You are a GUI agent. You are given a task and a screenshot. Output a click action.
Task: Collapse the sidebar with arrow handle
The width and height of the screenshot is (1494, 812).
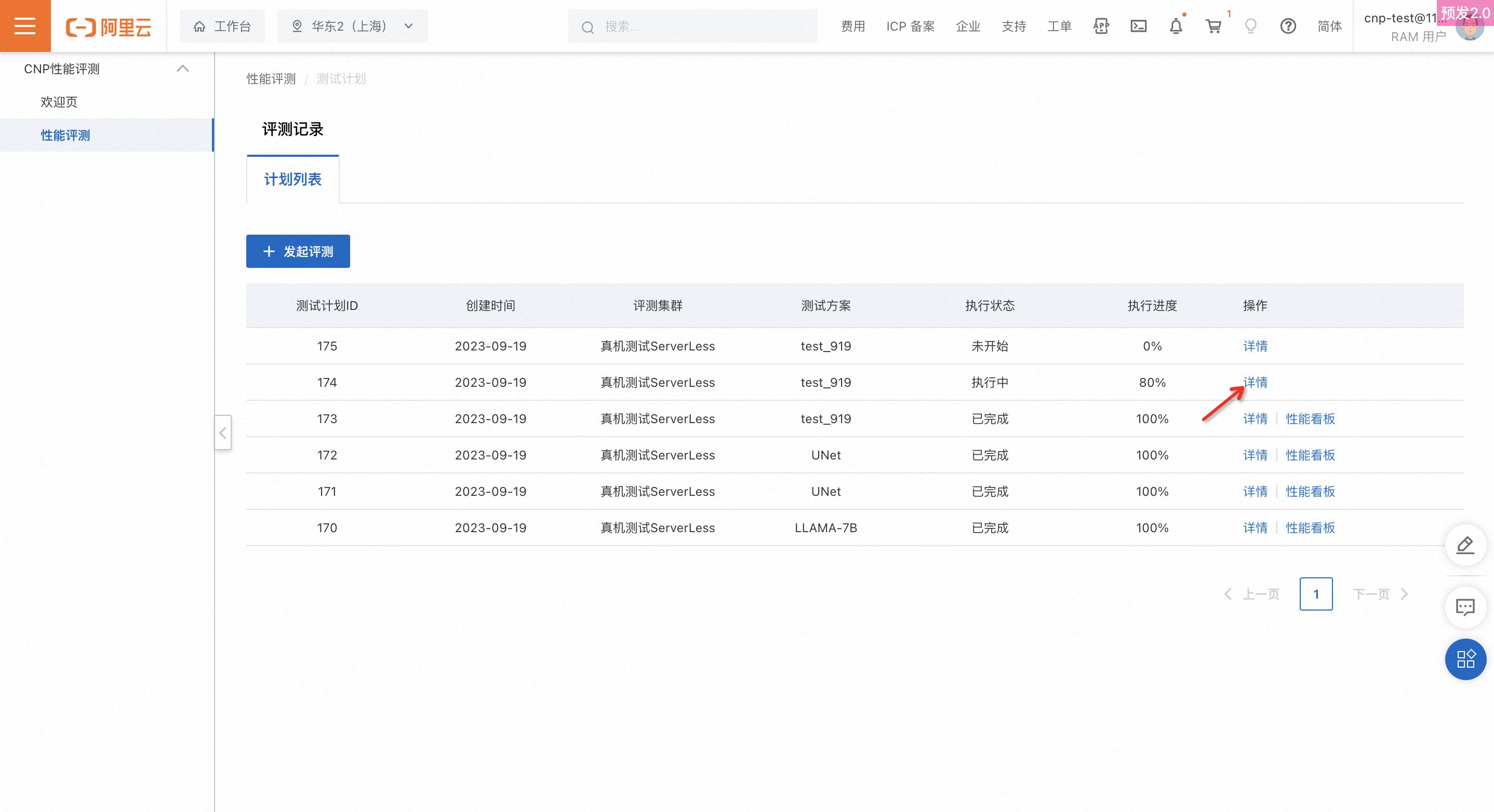(223, 432)
